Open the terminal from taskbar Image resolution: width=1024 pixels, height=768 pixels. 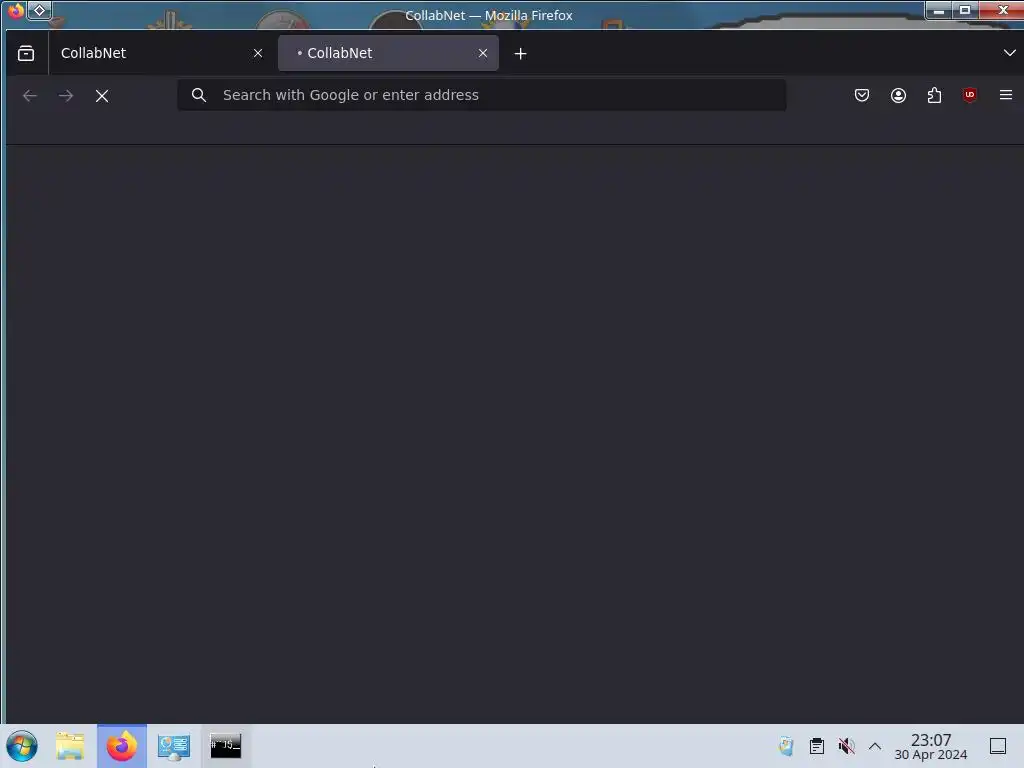click(225, 746)
